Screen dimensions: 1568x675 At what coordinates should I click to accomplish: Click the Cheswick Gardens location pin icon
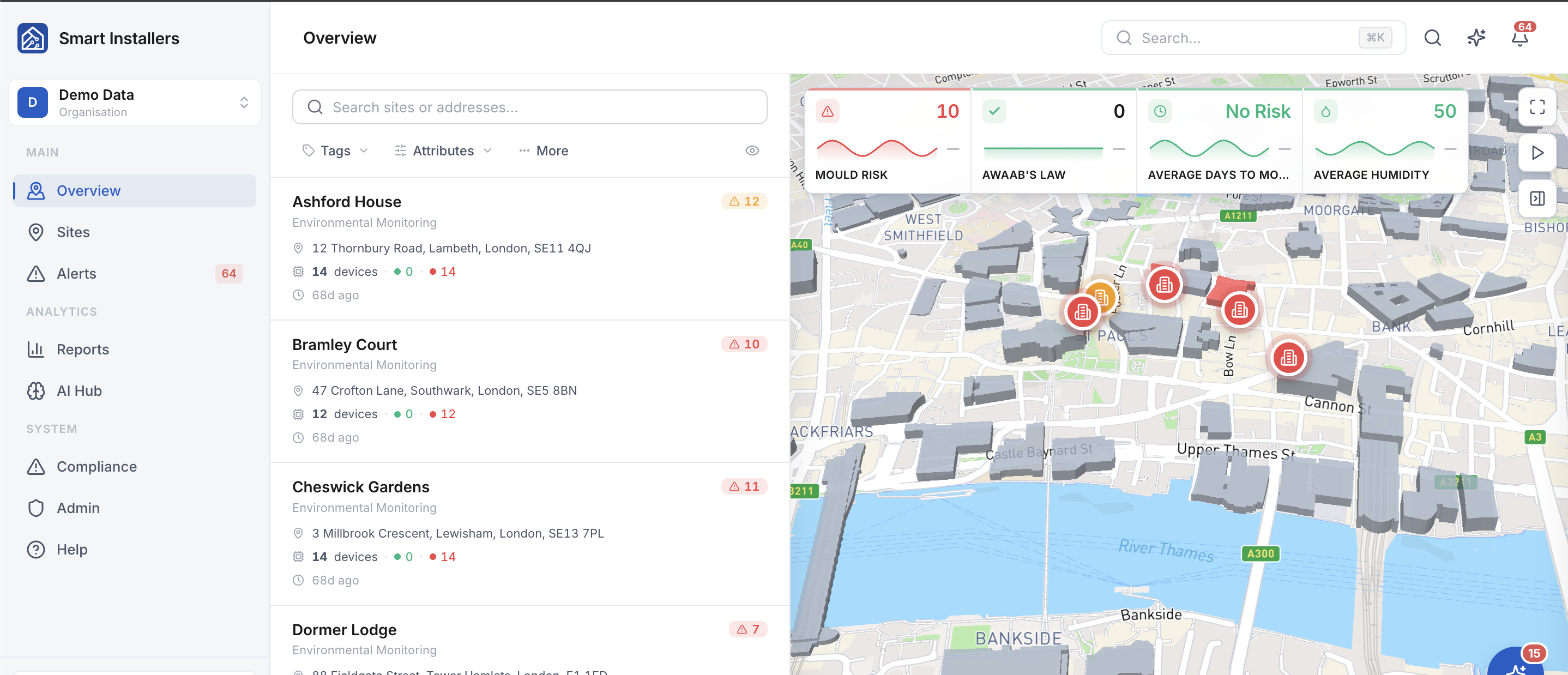[298, 533]
